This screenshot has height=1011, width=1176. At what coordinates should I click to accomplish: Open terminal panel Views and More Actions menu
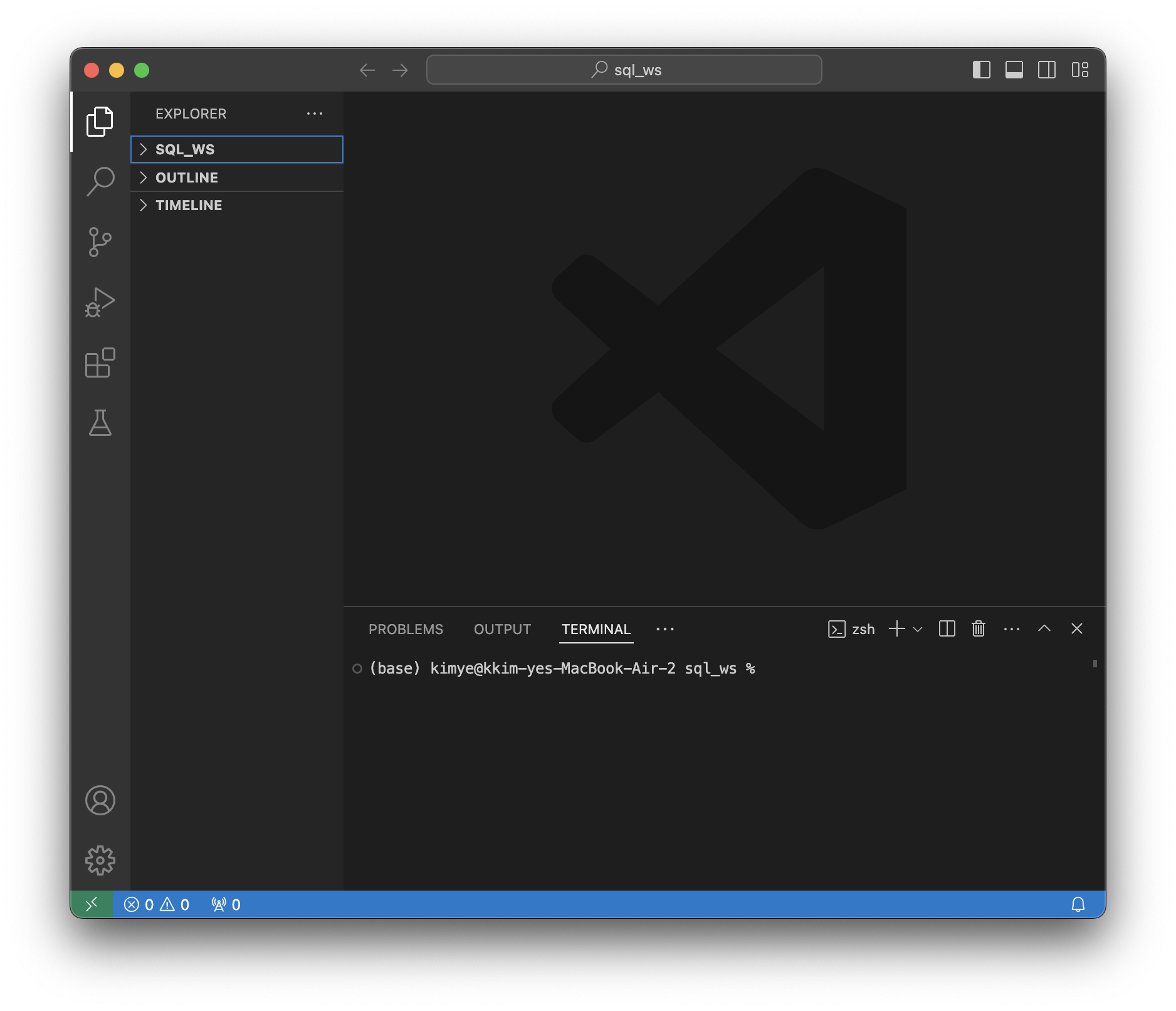(x=1012, y=628)
